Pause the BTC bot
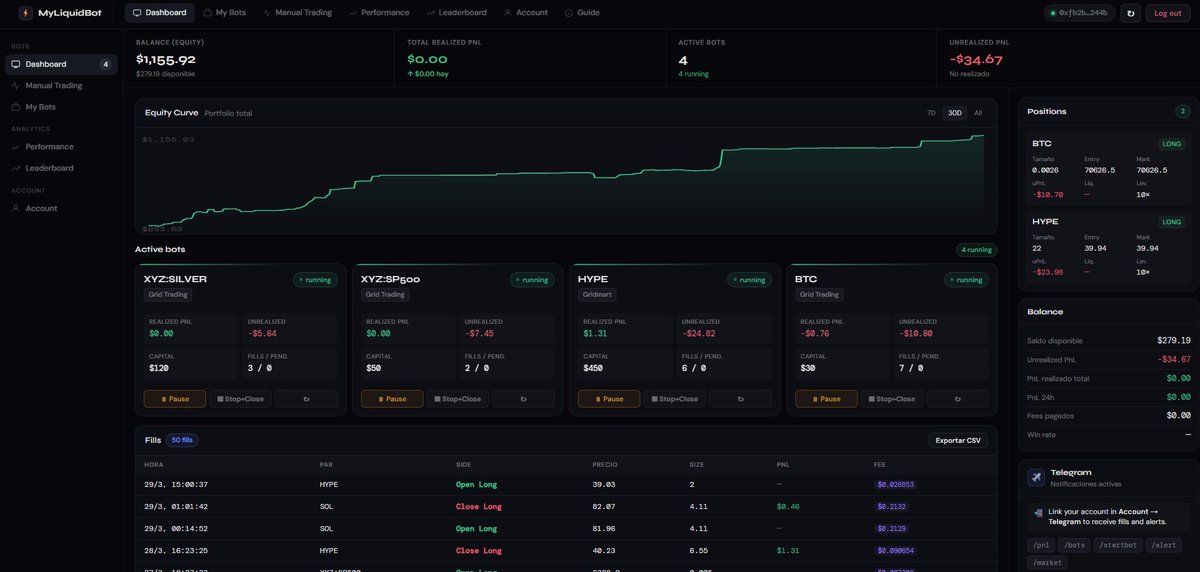Viewport: 1200px width, 572px height. click(x=826, y=399)
